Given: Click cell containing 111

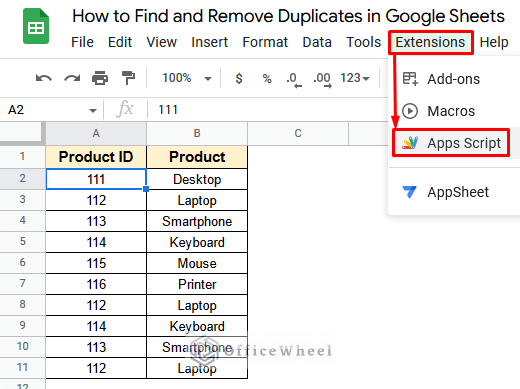Looking at the screenshot, I should coord(96,179).
